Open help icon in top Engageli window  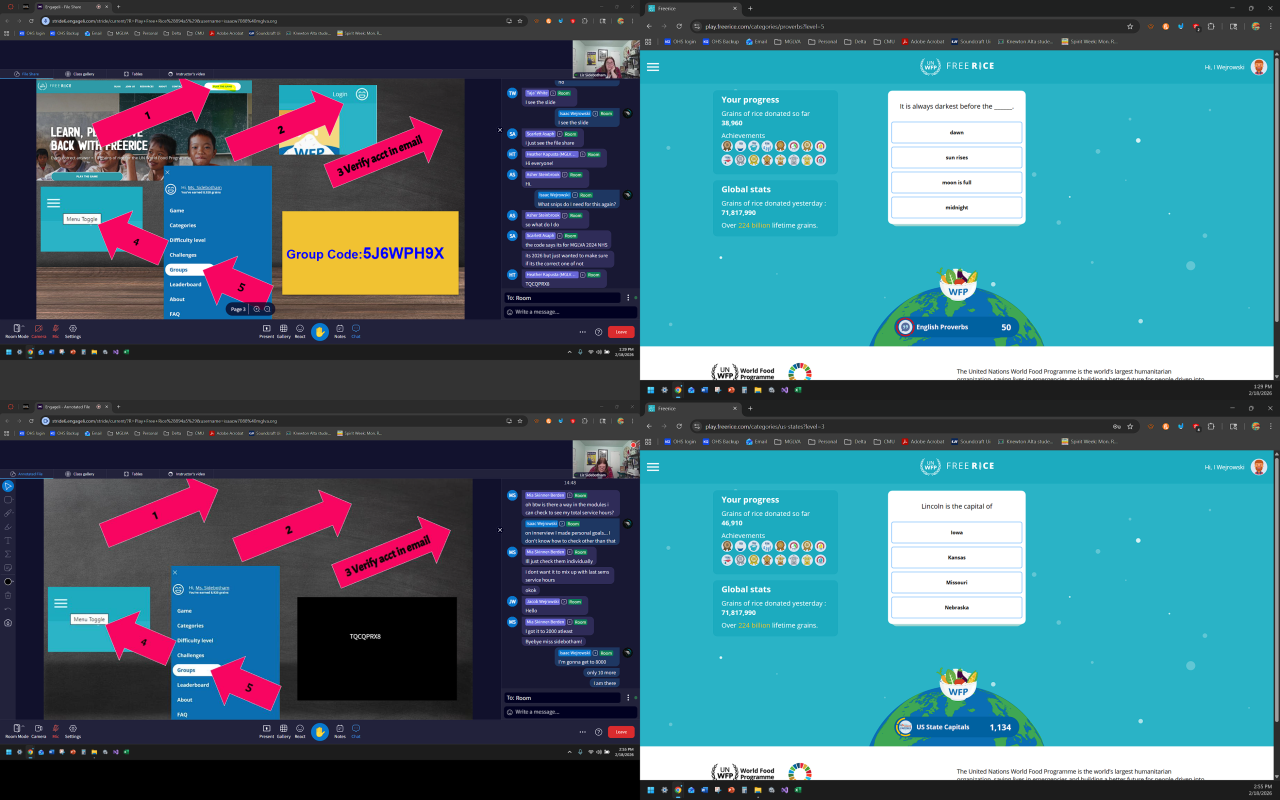[598, 331]
